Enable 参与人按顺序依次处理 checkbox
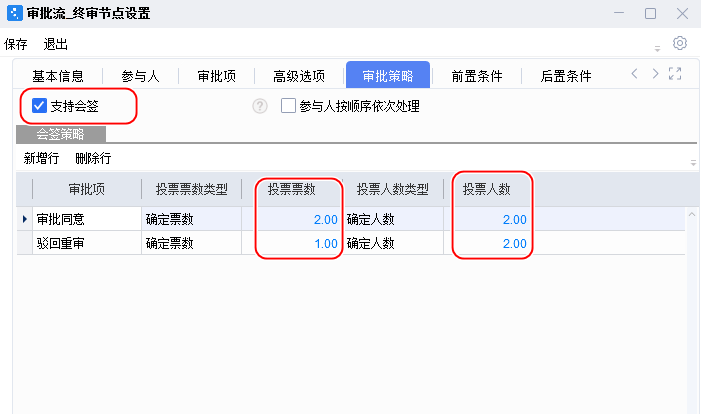 [x=289, y=106]
